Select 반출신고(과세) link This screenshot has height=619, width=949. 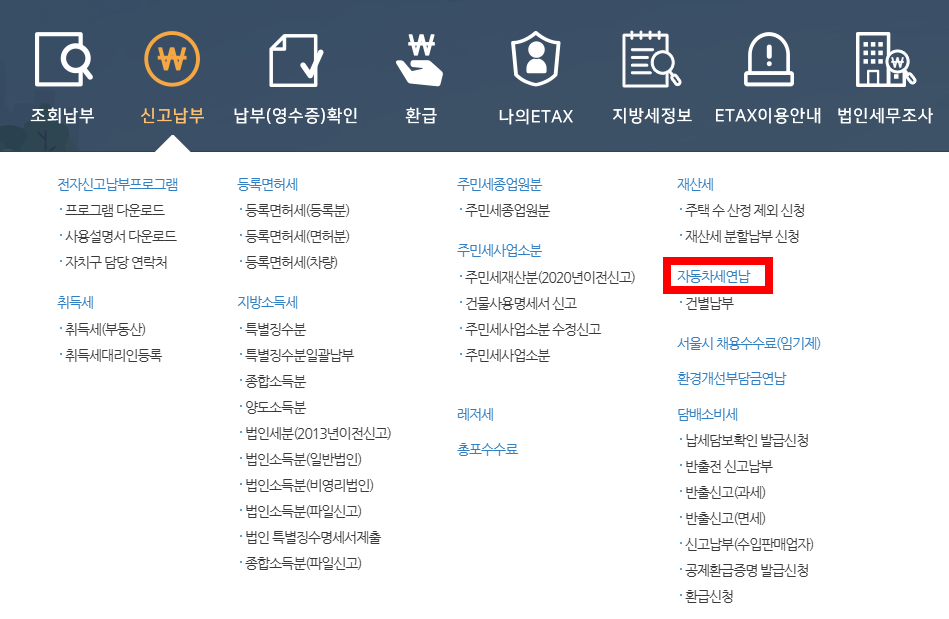click(x=725, y=492)
